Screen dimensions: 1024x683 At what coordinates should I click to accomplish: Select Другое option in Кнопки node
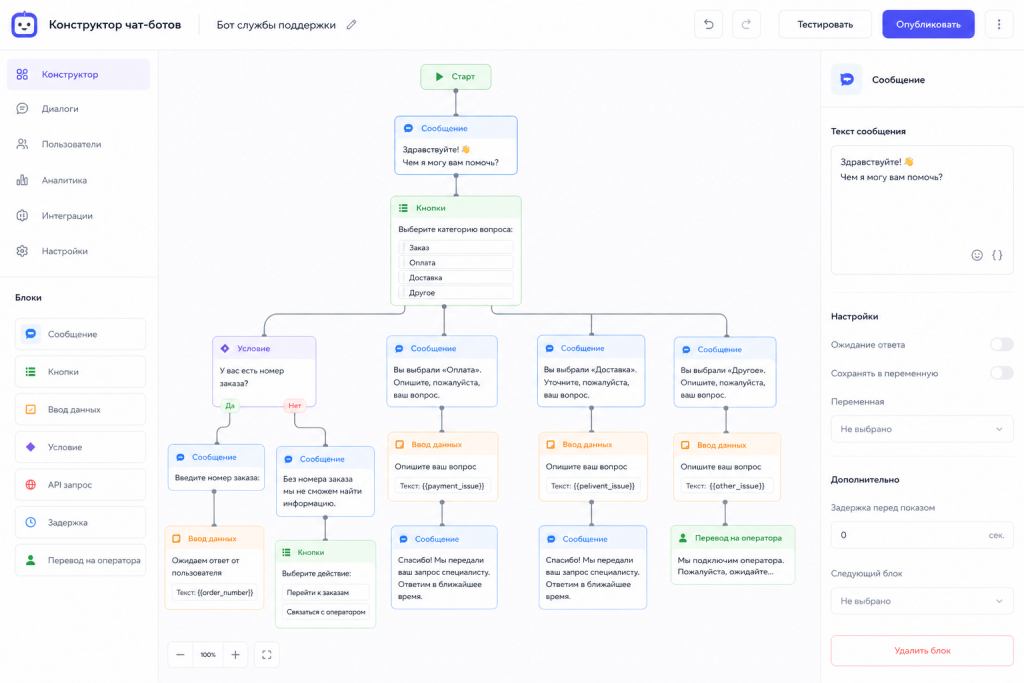[455, 293]
